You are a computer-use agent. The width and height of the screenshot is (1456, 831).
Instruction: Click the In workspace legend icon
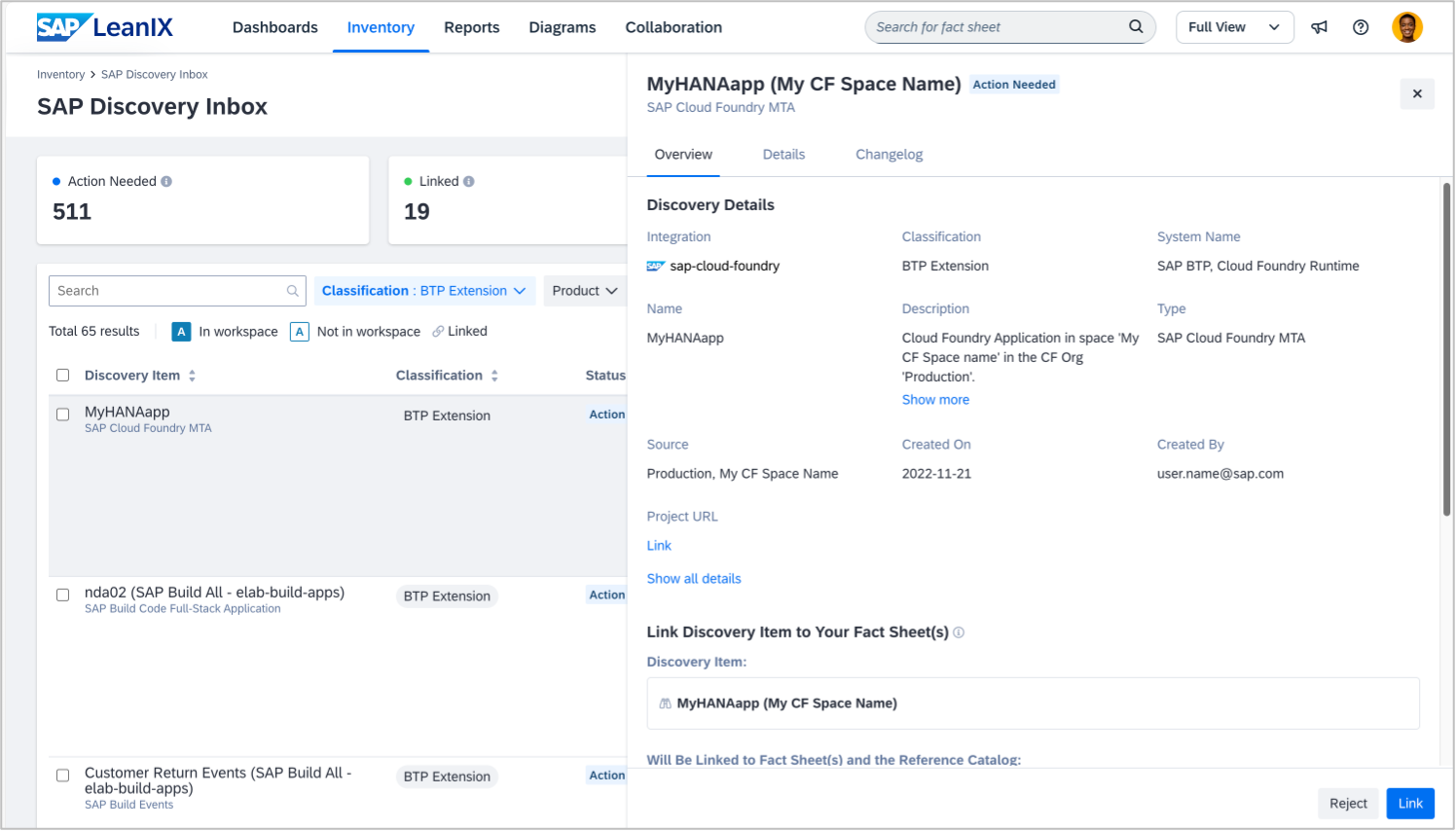tap(181, 332)
